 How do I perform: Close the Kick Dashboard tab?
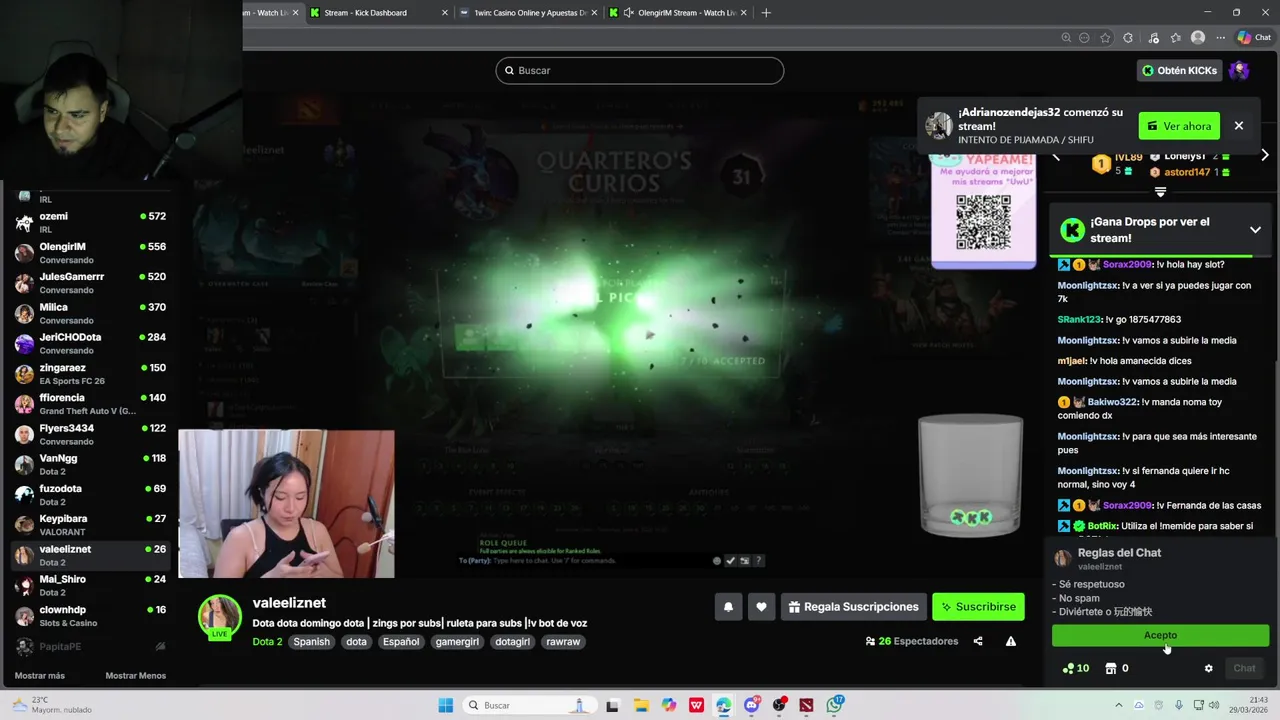[445, 13]
